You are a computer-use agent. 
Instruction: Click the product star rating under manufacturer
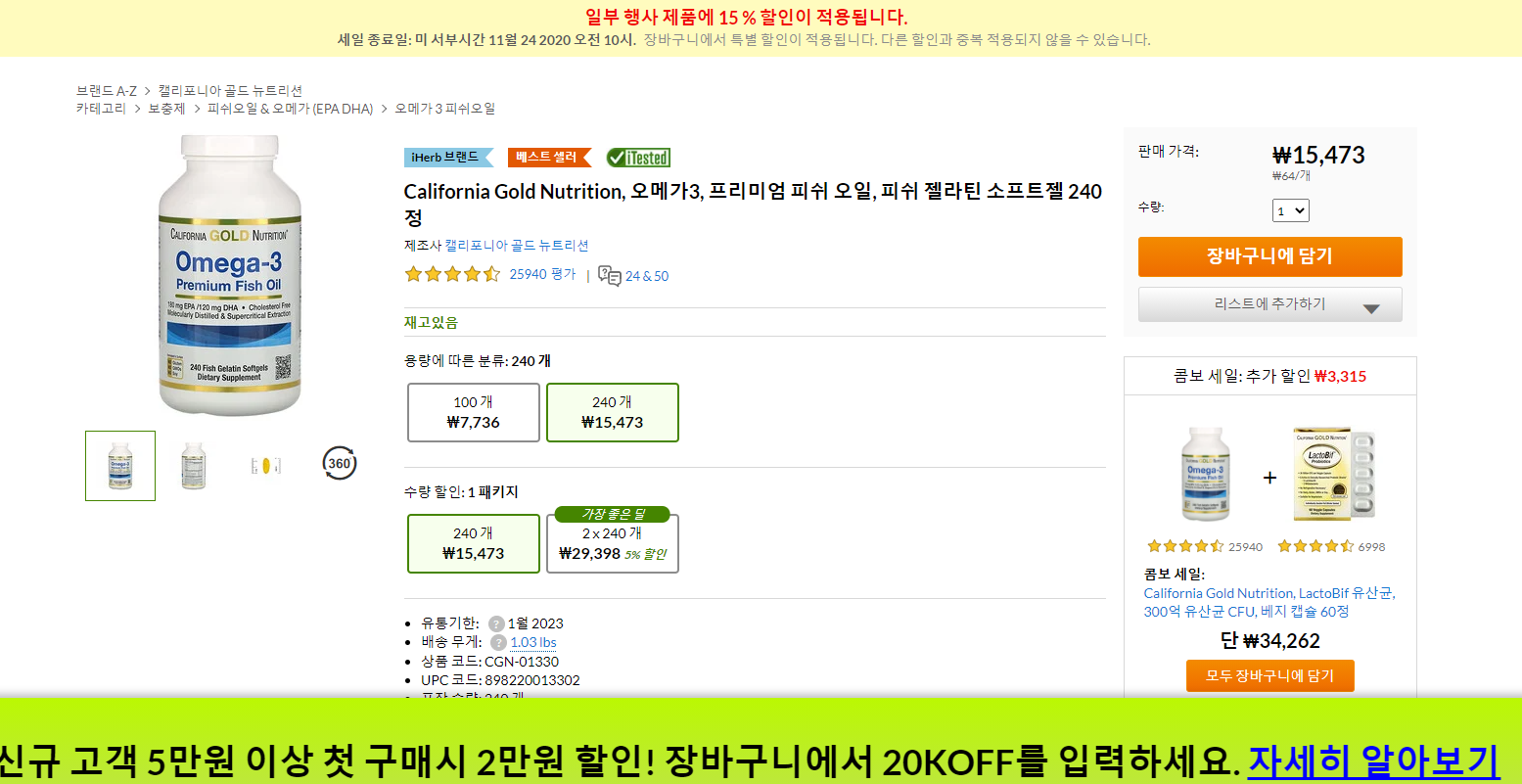point(452,275)
